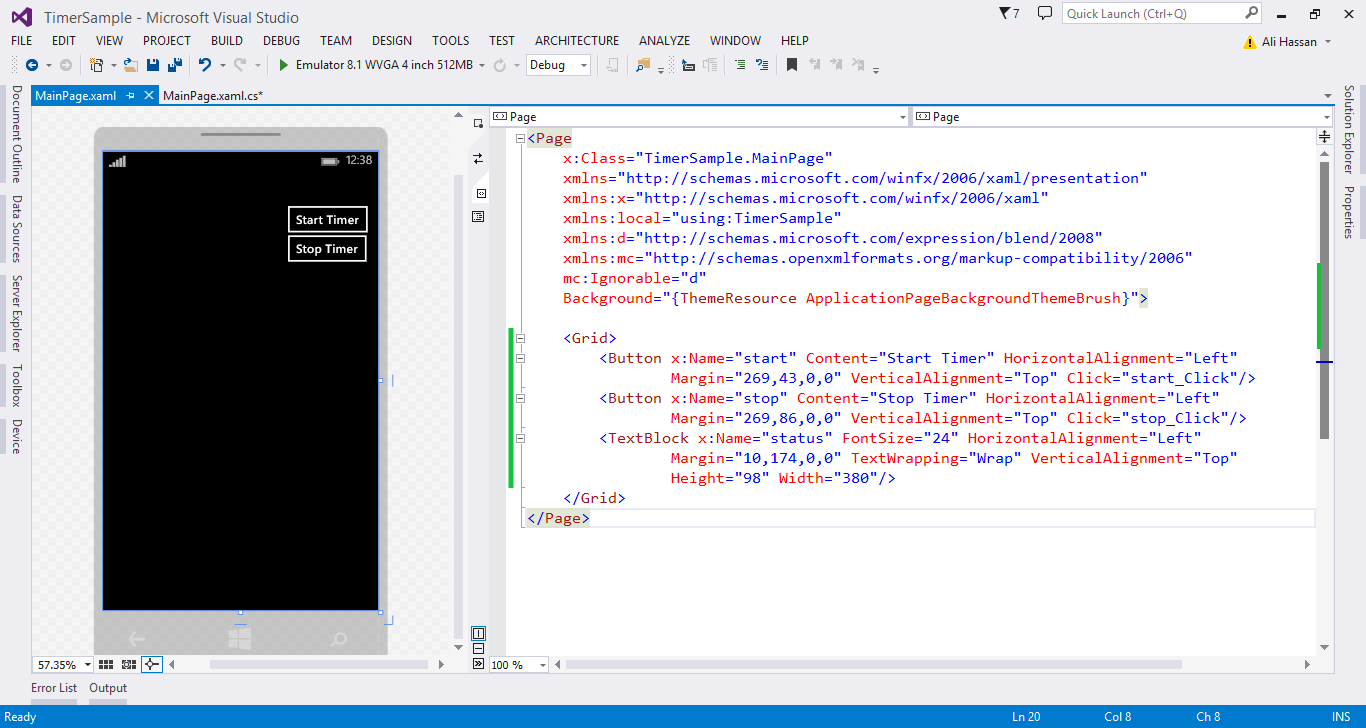Click the Save All toolbar icon
1366x728 pixels.
[174, 65]
